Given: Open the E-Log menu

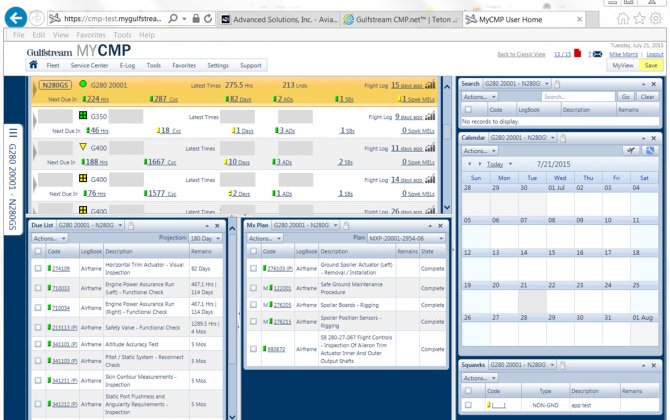Looking at the screenshot, I should pos(127,65).
